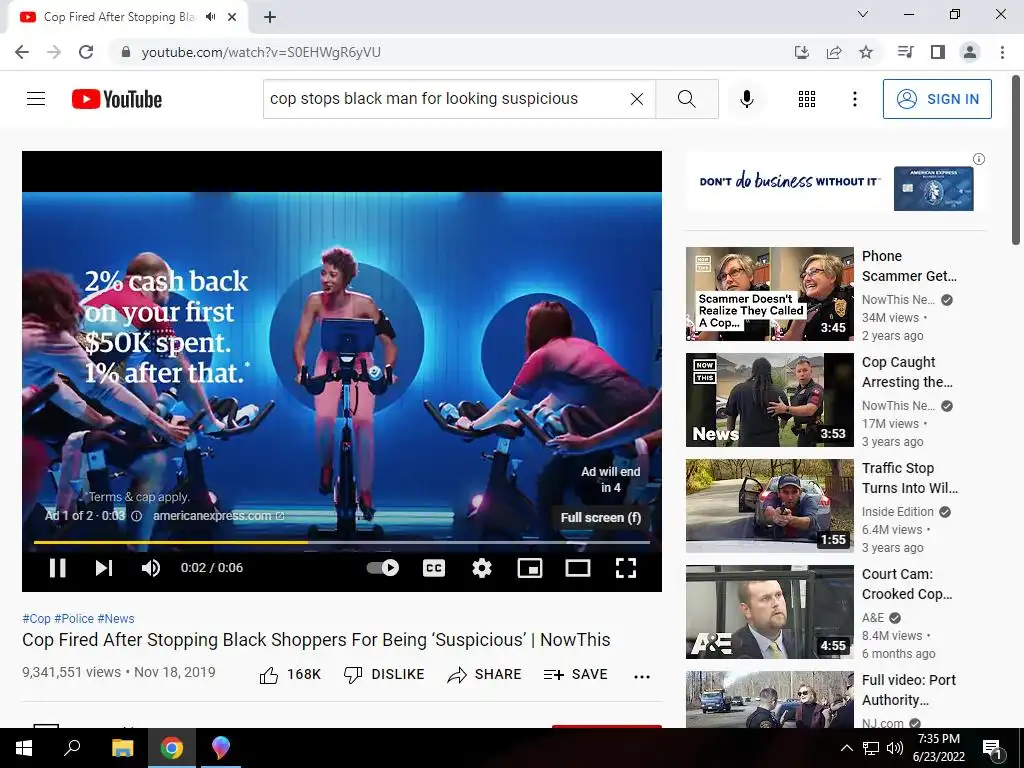The image size is (1024, 768).
Task: Open the #Cop hashtag link
Action: point(36,618)
